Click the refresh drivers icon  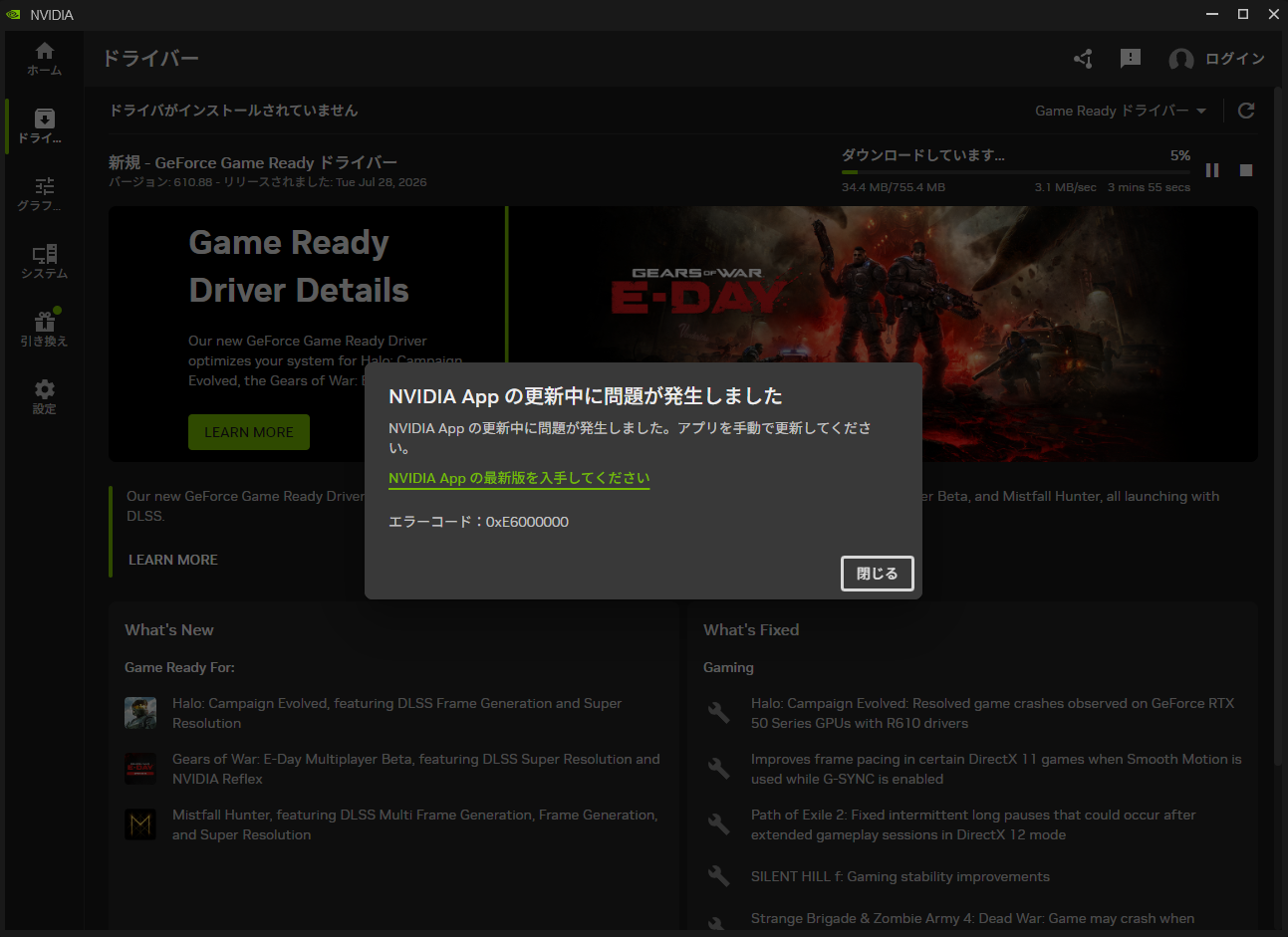click(1246, 111)
